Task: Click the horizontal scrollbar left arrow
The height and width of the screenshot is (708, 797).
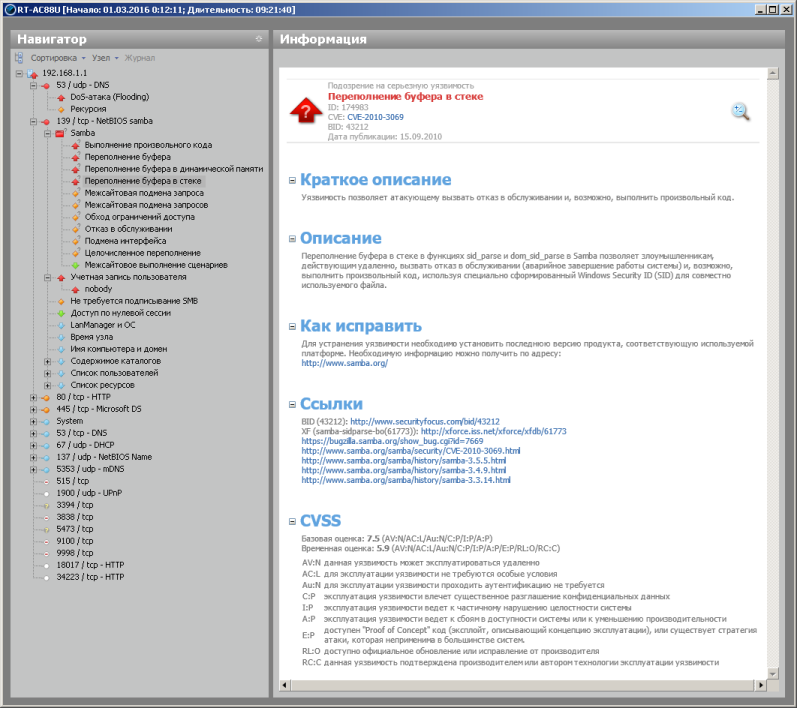Action: point(285,685)
